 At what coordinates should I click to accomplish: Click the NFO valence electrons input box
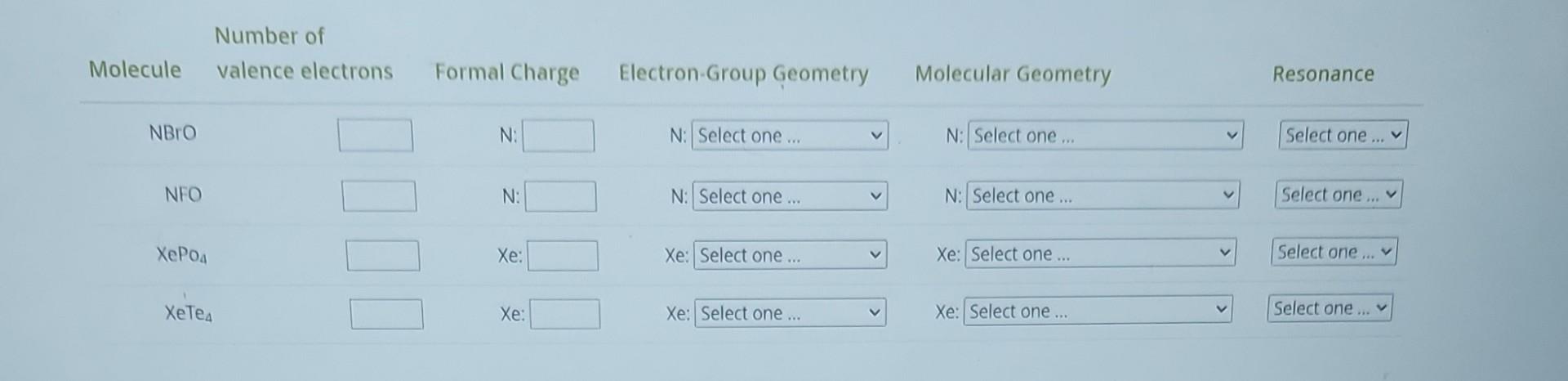click(379, 196)
